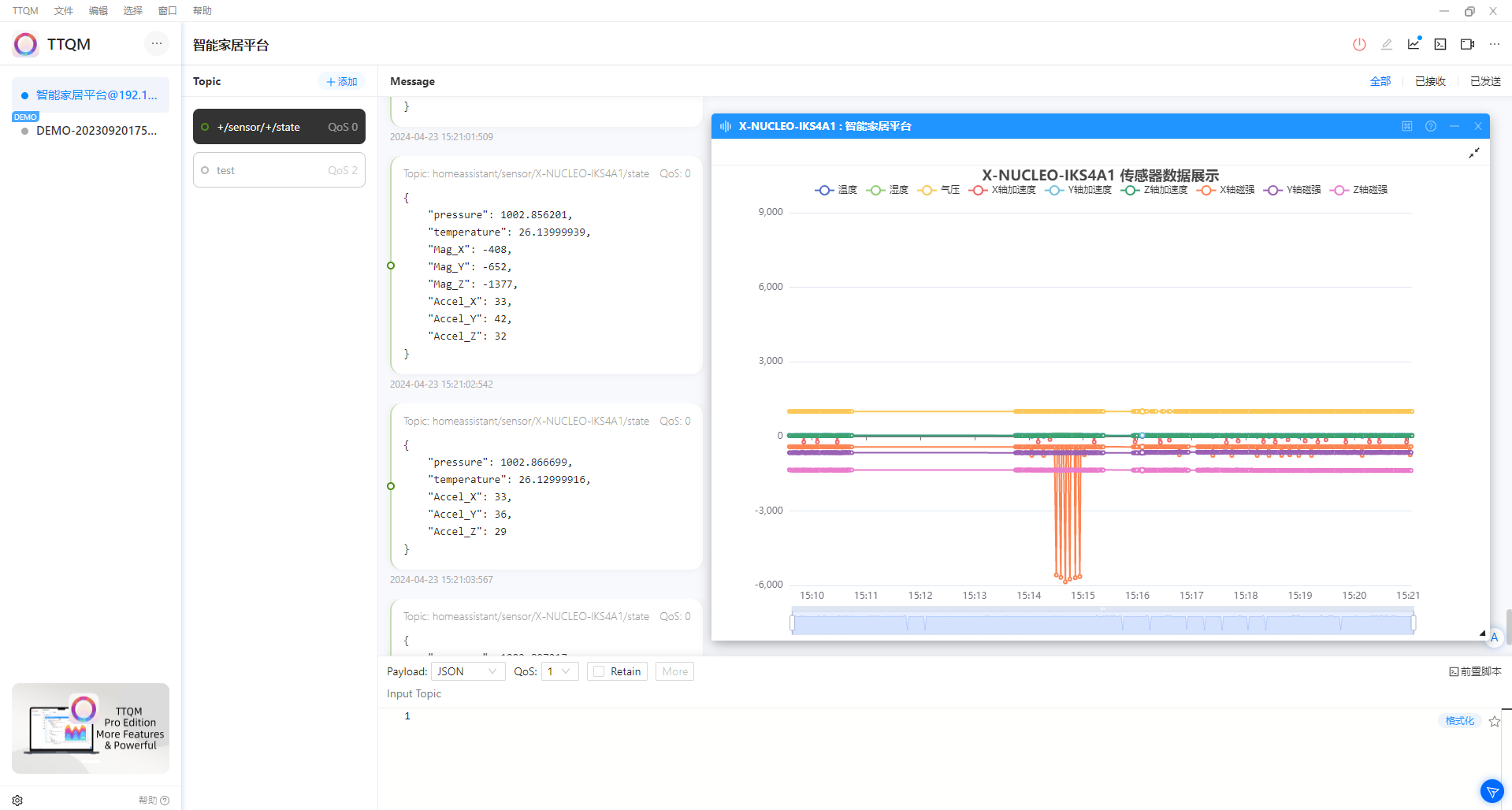
Task: Disconnect using the red power icon
Action: pos(1359,44)
